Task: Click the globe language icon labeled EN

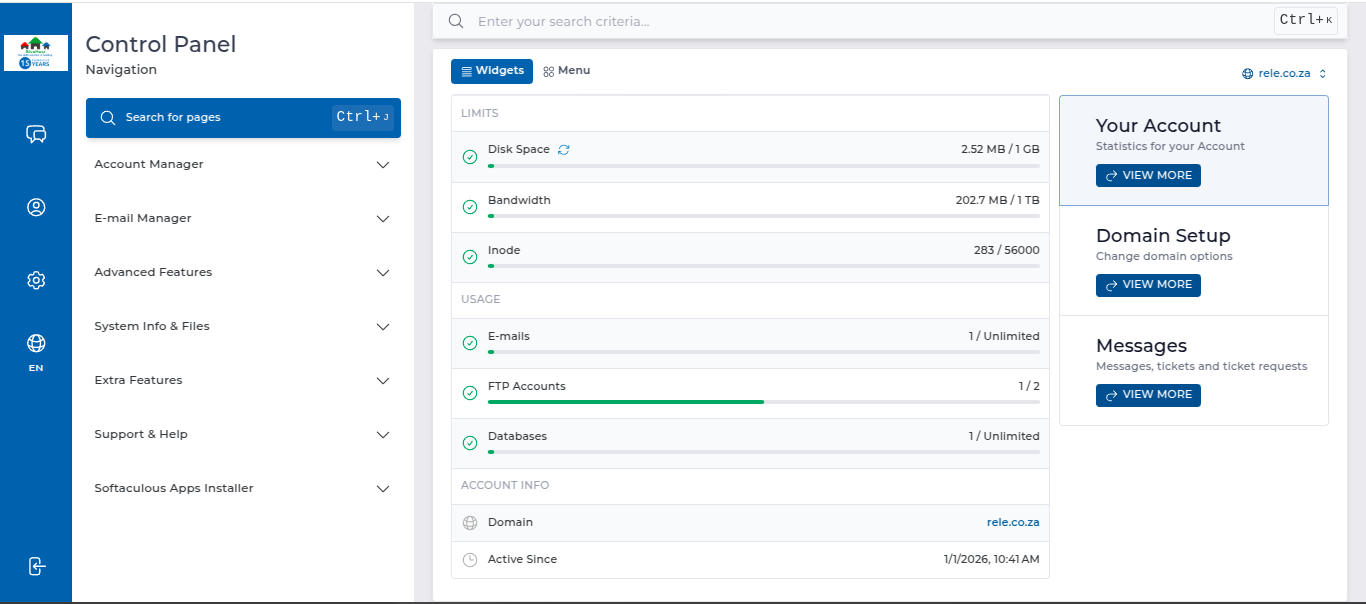Action: (x=36, y=344)
